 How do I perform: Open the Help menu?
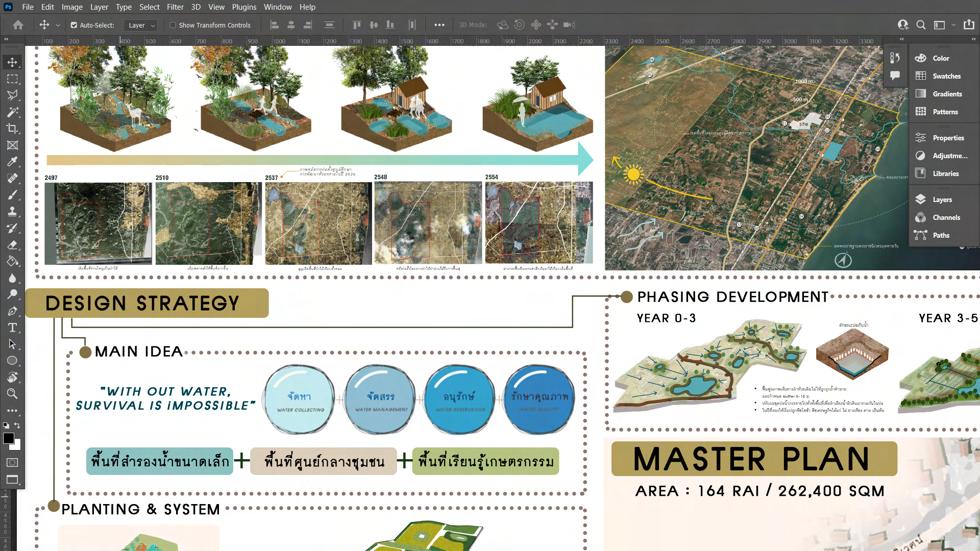[307, 7]
